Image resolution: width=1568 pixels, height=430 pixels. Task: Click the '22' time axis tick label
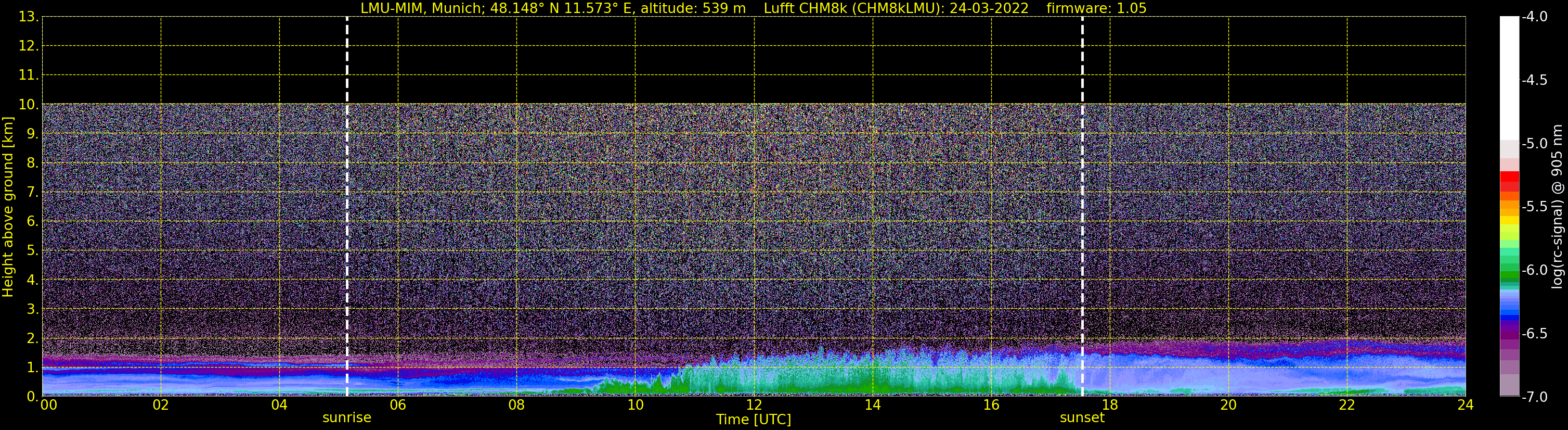1347,405
